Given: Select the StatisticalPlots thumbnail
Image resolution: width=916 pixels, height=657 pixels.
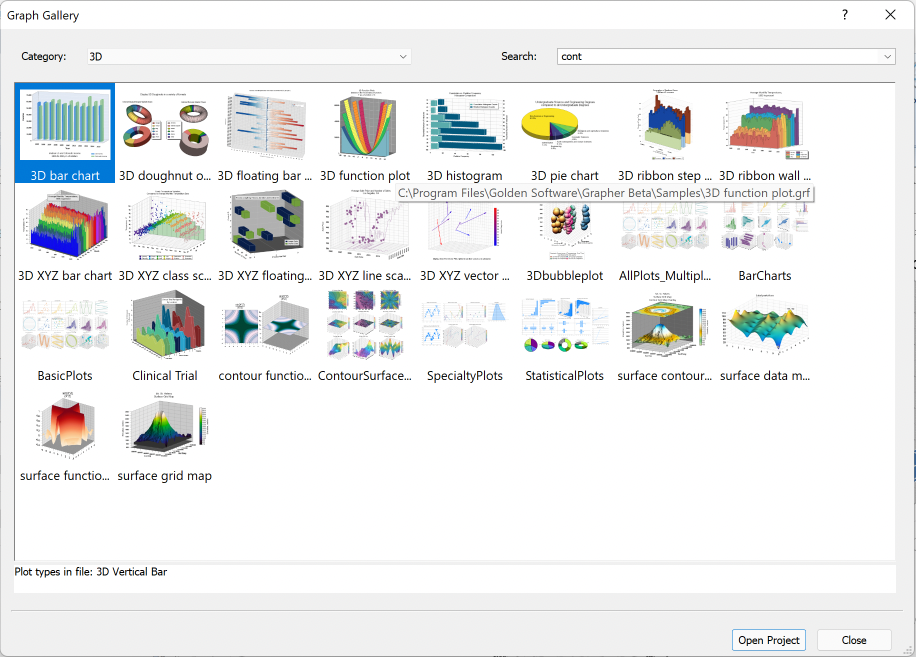Looking at the screenshot, I should 565,326.
